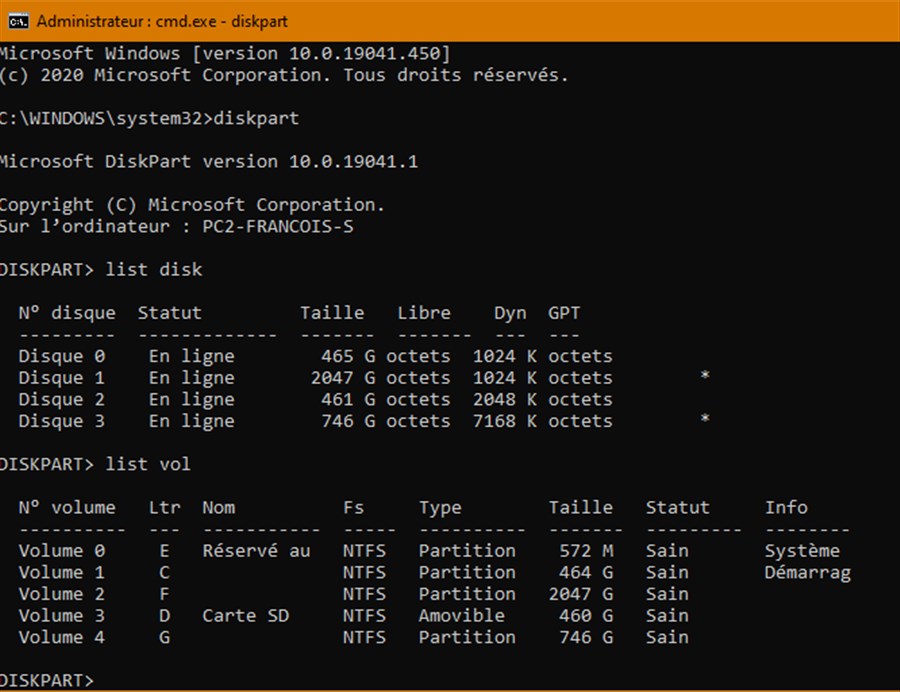Click the '460 G' size of Volume 3
The width and height of the screenshot is (900, 692).
[x=586, y=616]
